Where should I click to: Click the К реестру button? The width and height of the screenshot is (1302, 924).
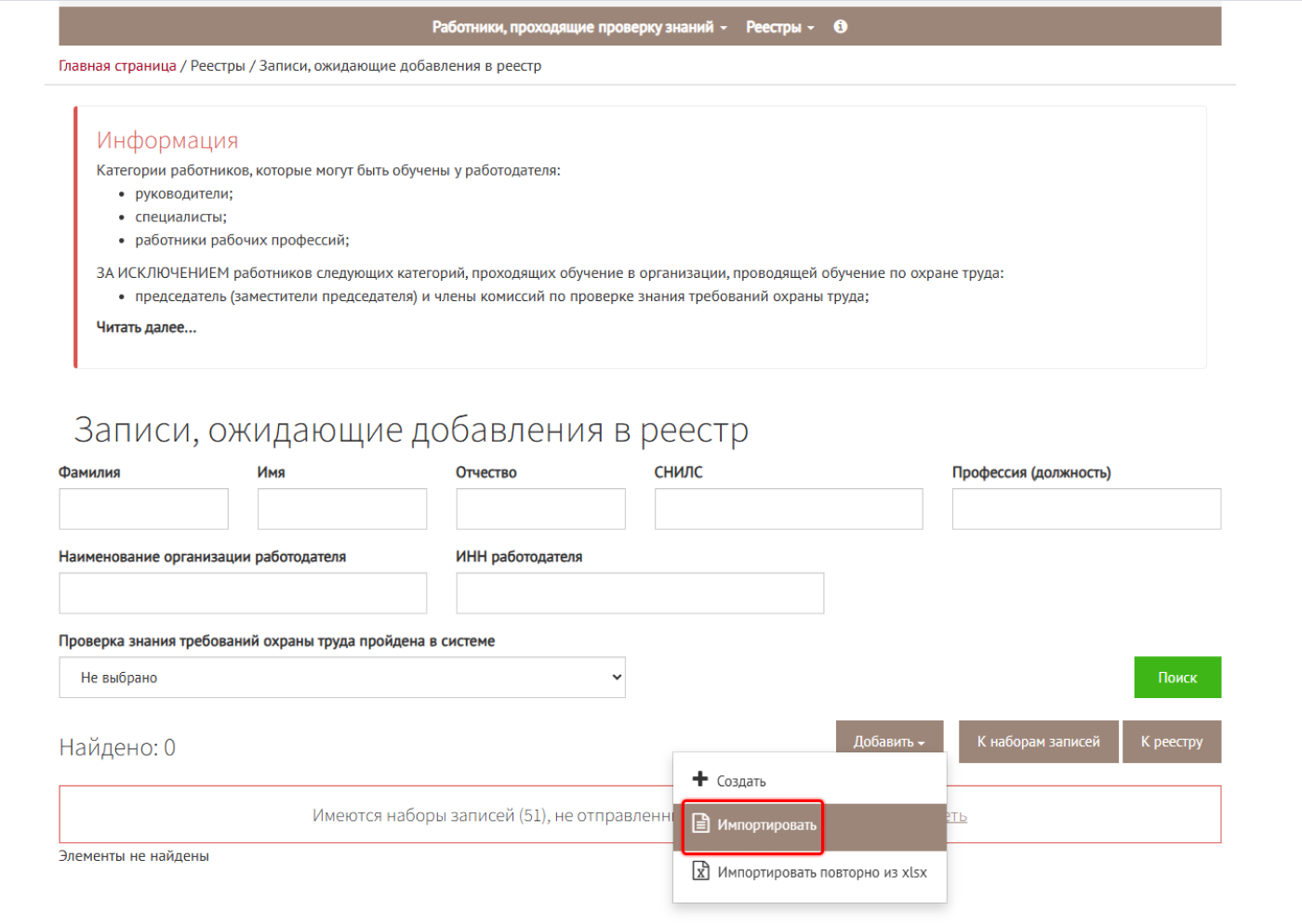point(1172,742)
